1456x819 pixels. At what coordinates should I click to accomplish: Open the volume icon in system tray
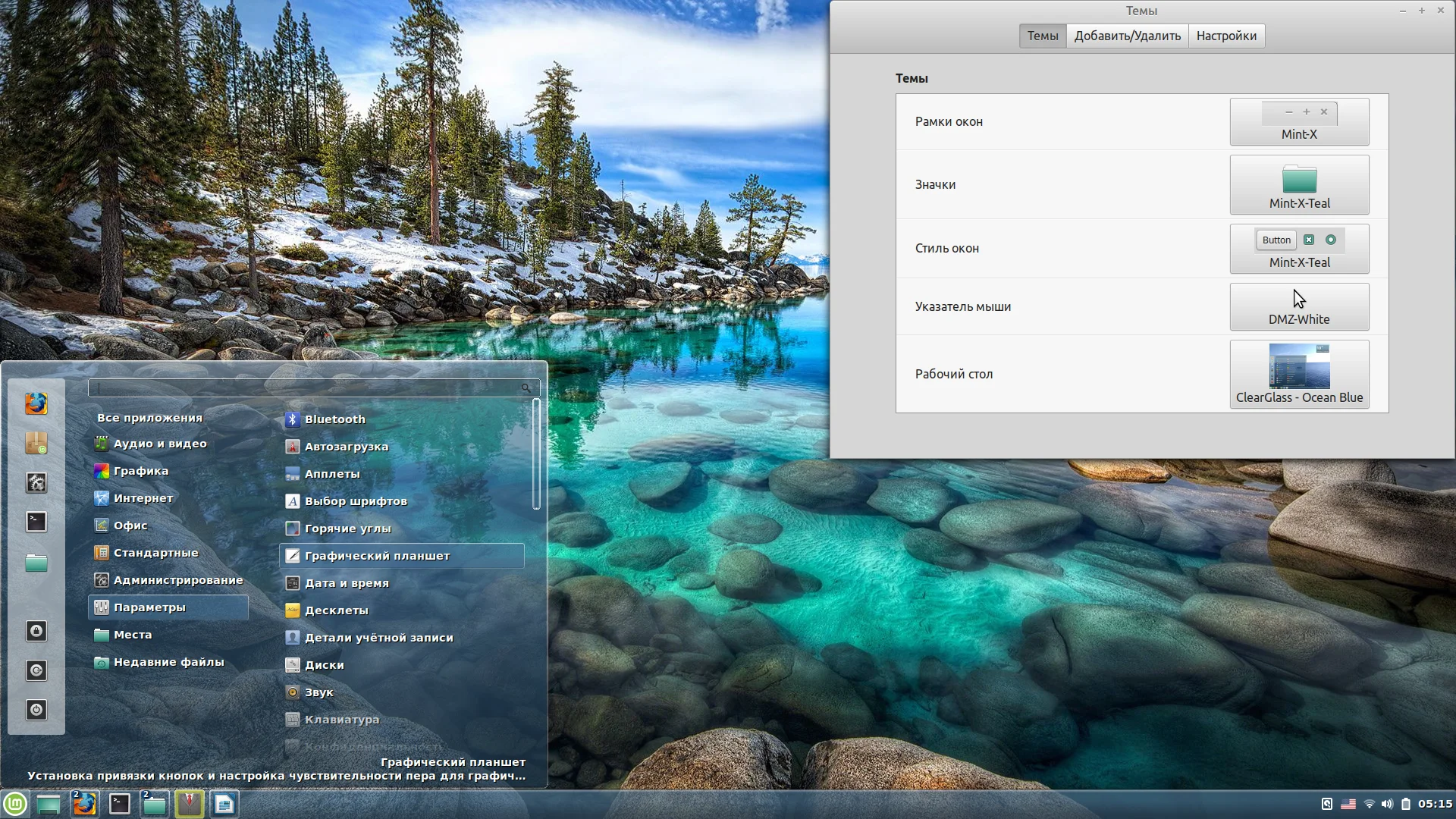(1387, 804)
